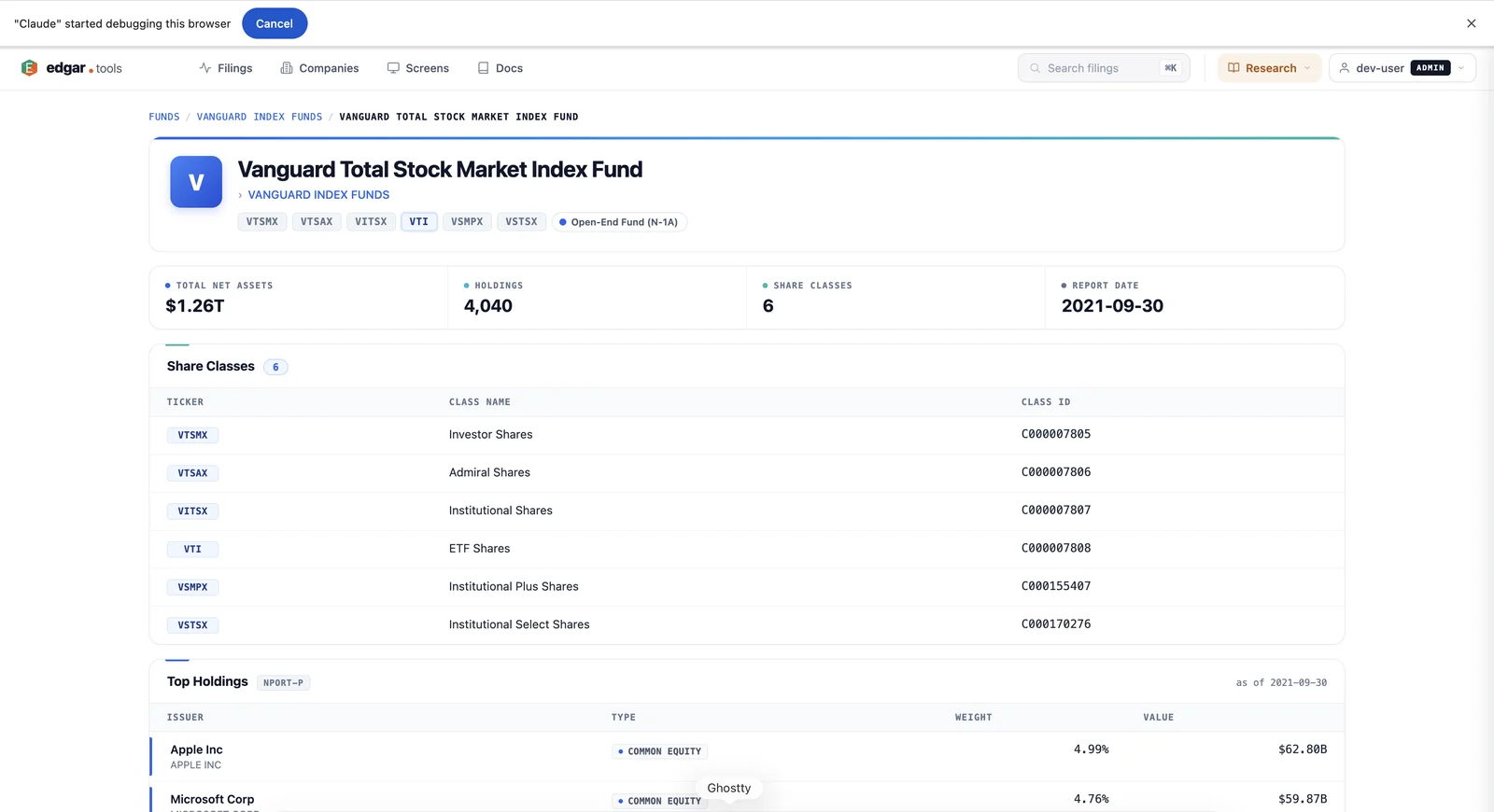
Task: Select the VTI ticker chip in header
Action: [419, 222]
